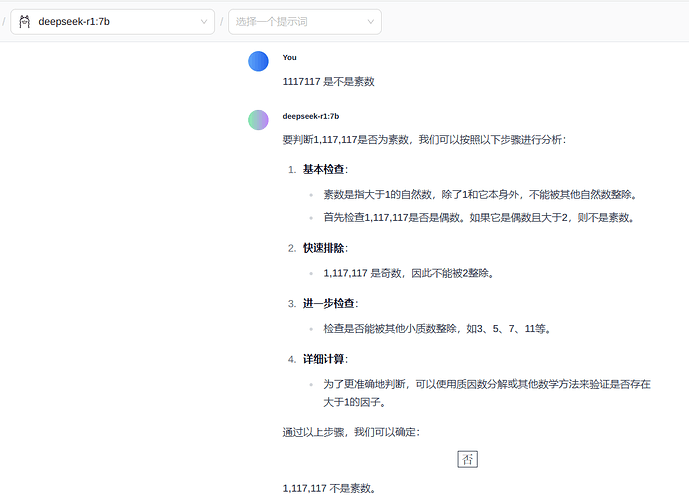Click the bullet starting '为了更准确地判断'
This screenshot has width=689, height=500.
click(x=487, y=393)
